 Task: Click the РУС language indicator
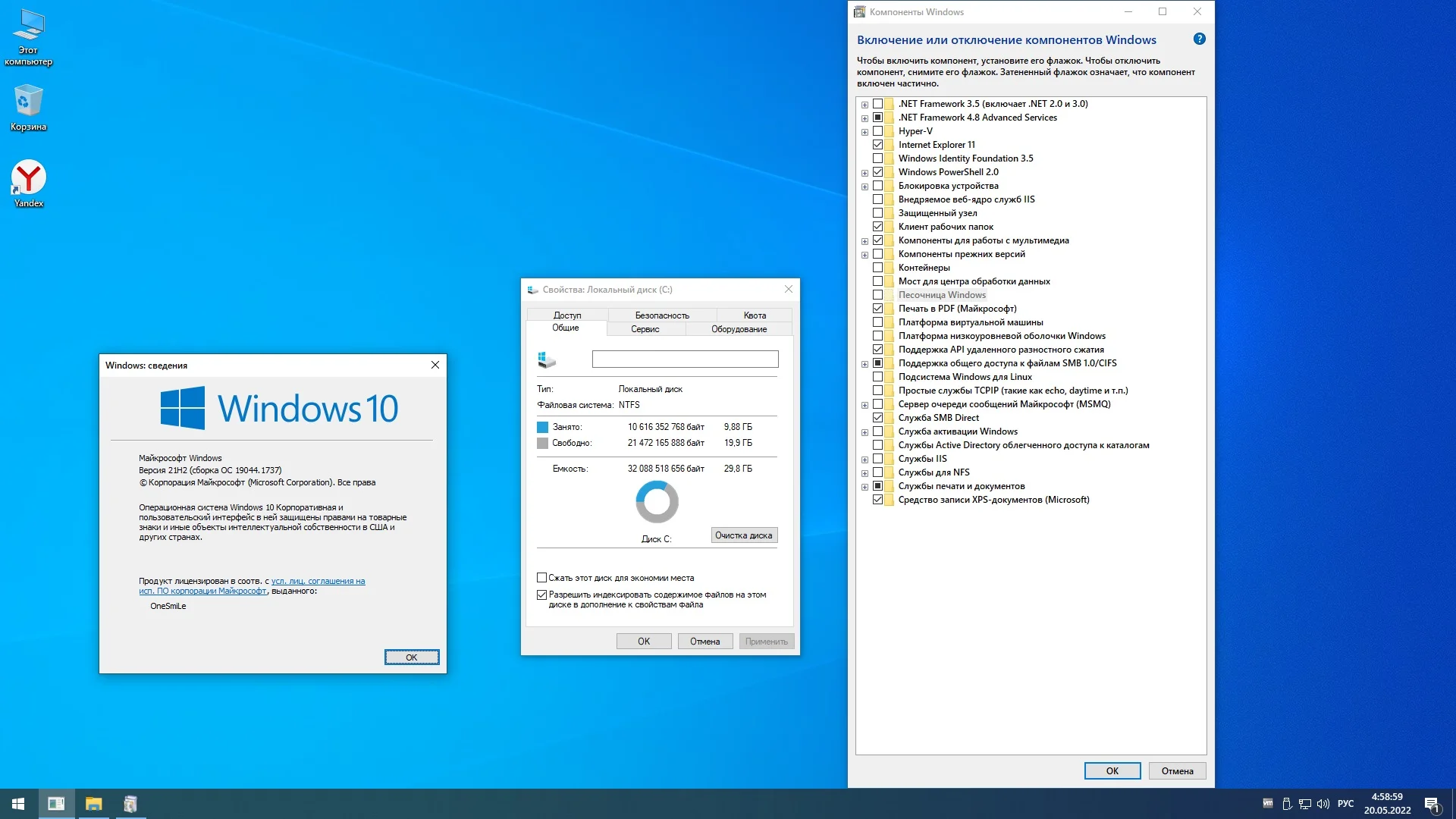click(1345, 804)
